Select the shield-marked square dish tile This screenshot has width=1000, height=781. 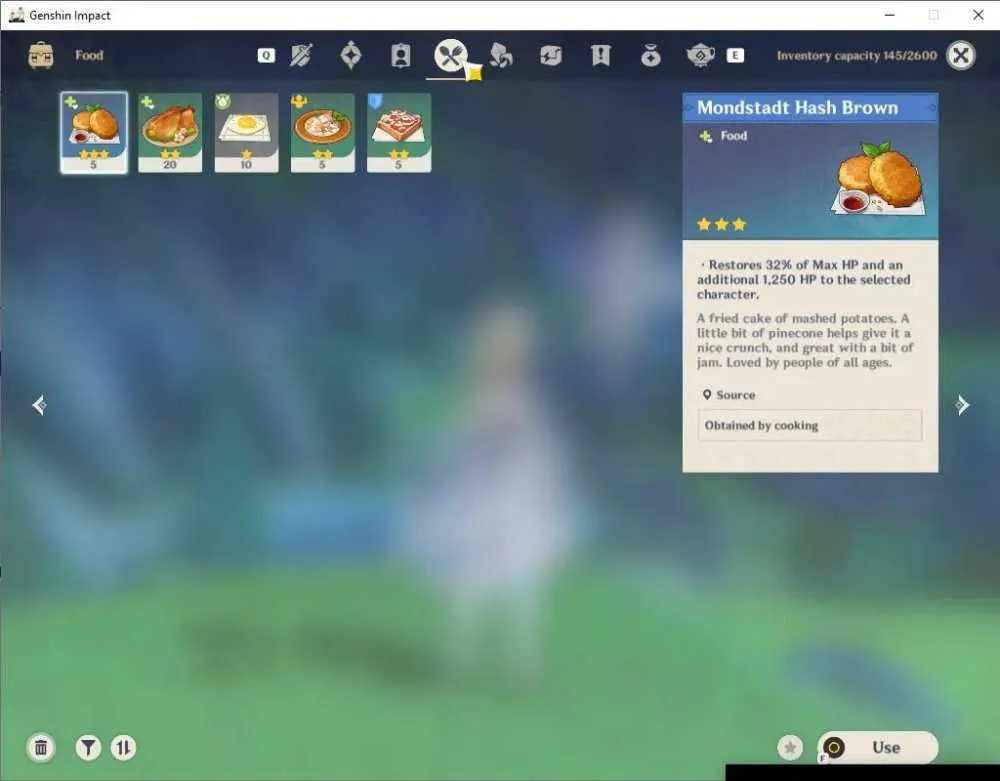(399, 133)
